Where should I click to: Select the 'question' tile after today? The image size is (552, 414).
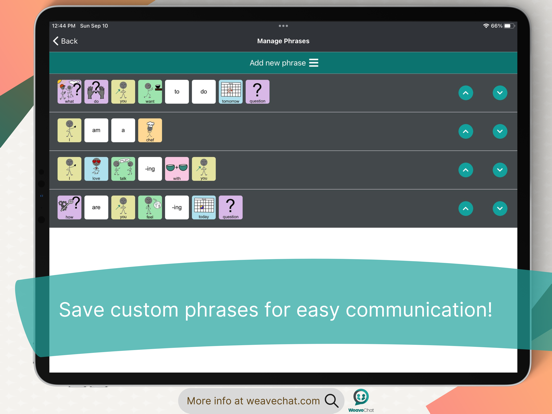point(231,208)
